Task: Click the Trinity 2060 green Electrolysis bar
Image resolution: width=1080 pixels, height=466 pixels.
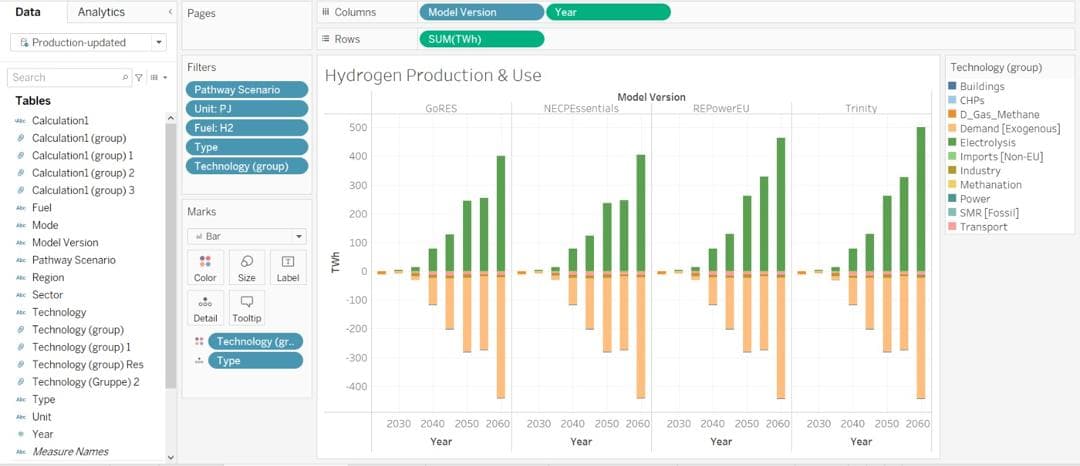Action: pyautogui.click(x=920, y=200)
